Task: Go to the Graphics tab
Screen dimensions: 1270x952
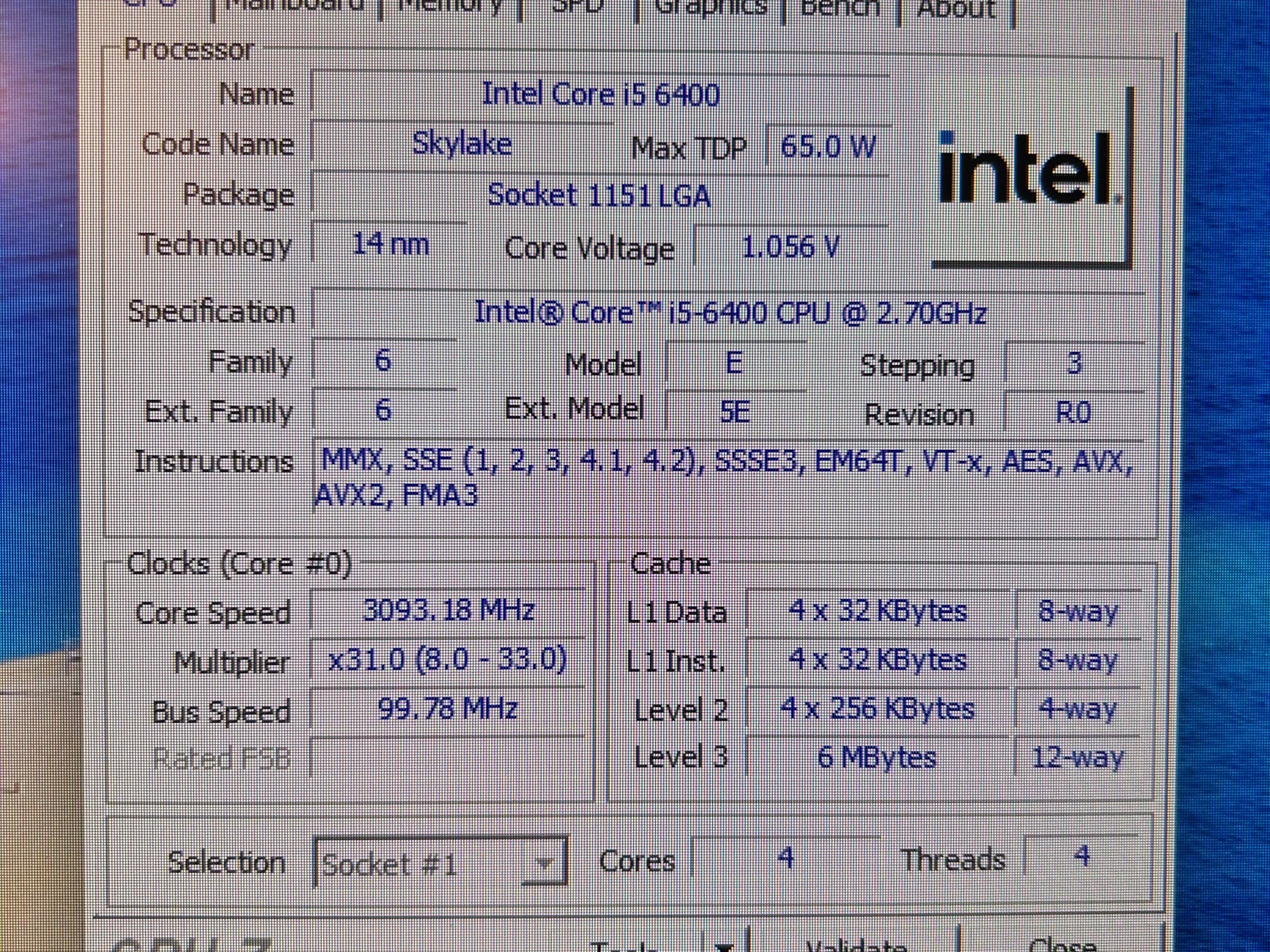Action: pyautogui.click(x=711, y=7)
